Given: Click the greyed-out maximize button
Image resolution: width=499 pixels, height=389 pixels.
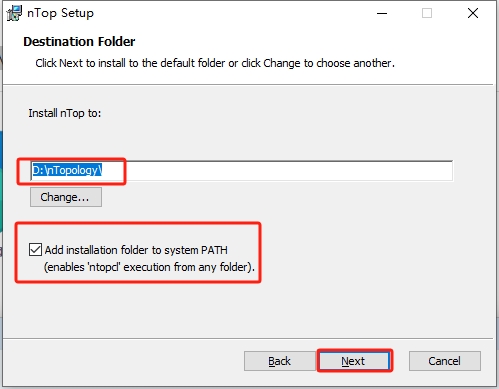Looking at the screenshot, I should (427, 13).
